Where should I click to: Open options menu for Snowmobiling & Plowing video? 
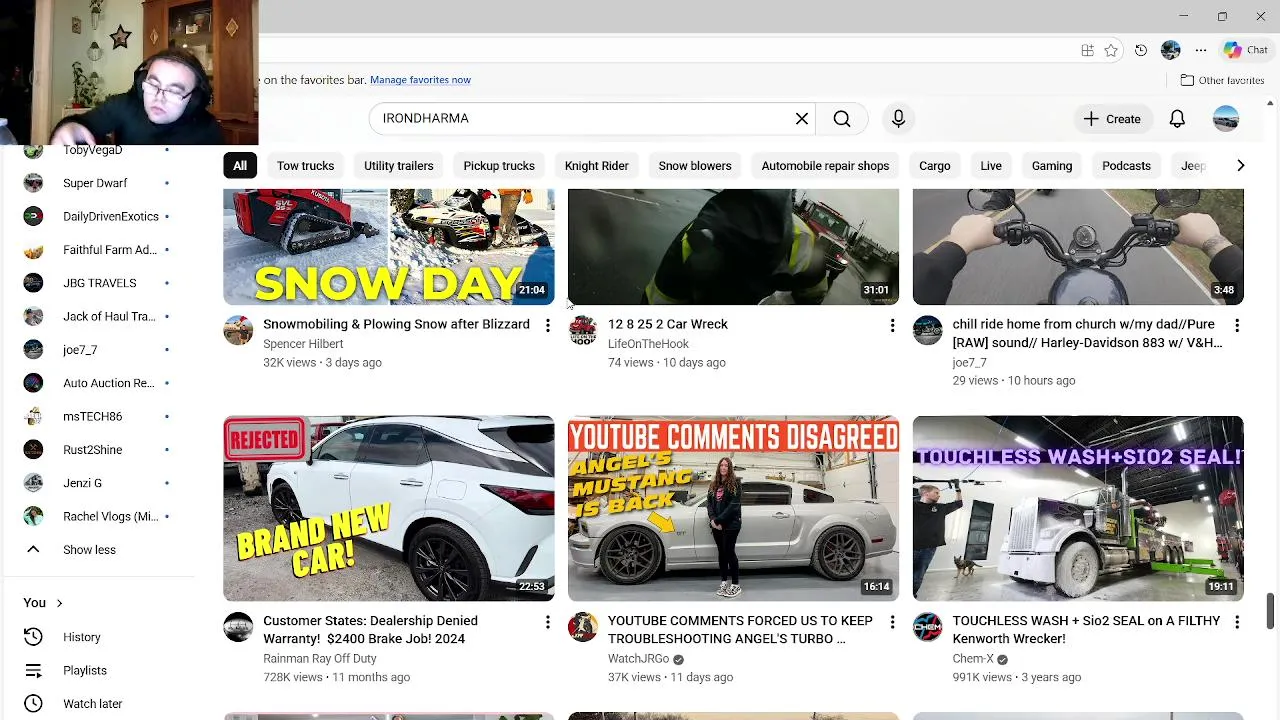click(547, 325)
